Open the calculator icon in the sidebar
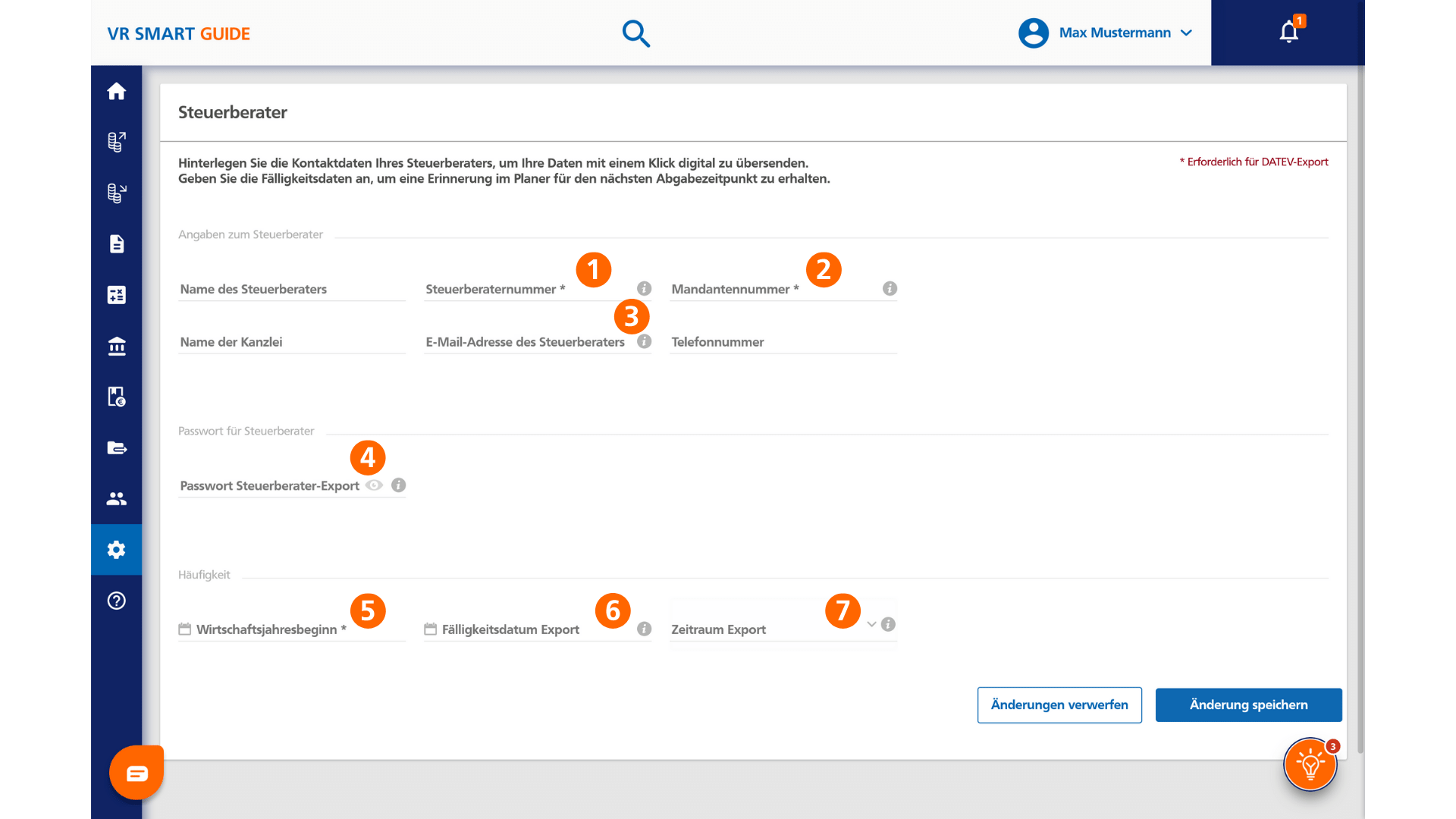Viewport: 1456px width, 819px height. (x=116, y=295)
